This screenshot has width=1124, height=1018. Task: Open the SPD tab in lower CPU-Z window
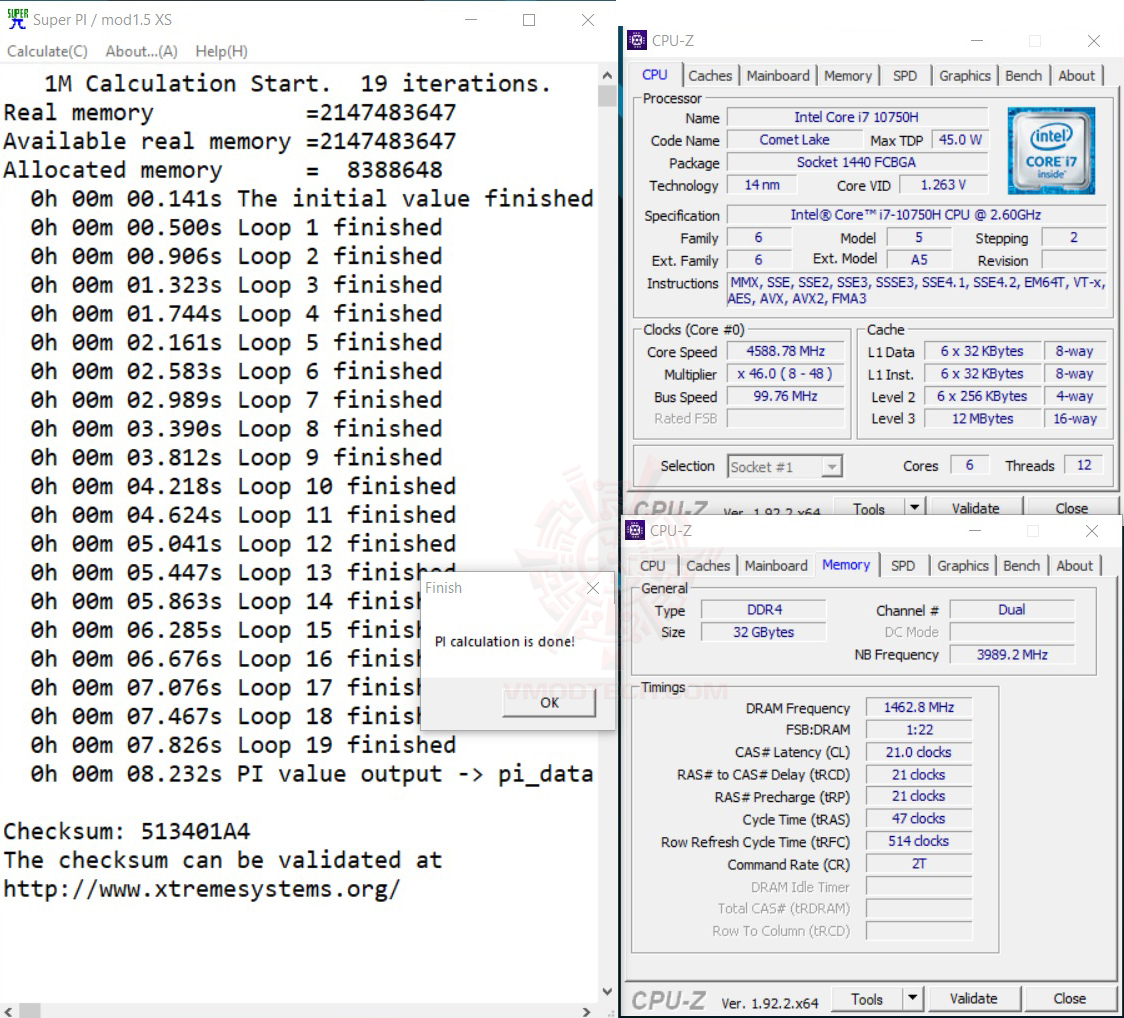tap(902, 566)
